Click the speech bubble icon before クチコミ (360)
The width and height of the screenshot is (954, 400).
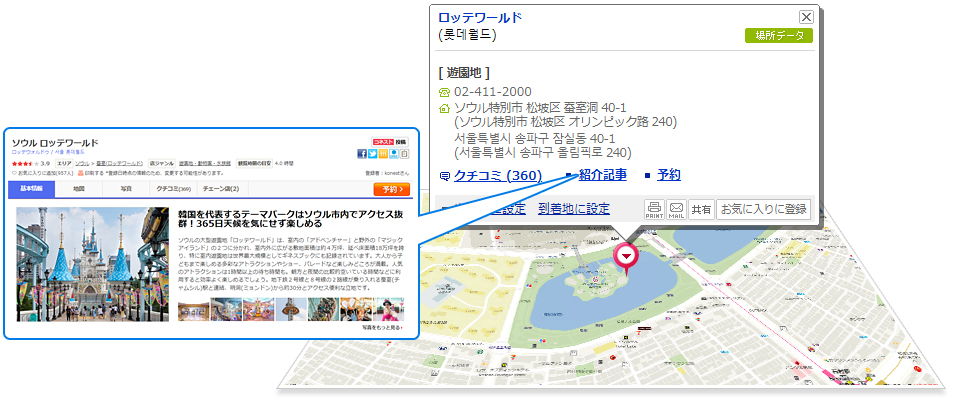[x=444, y=177]
